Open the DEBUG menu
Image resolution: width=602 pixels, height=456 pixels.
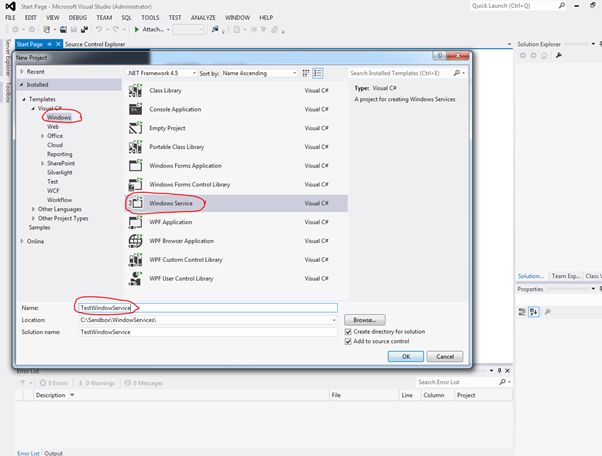[x=78, y=18]
